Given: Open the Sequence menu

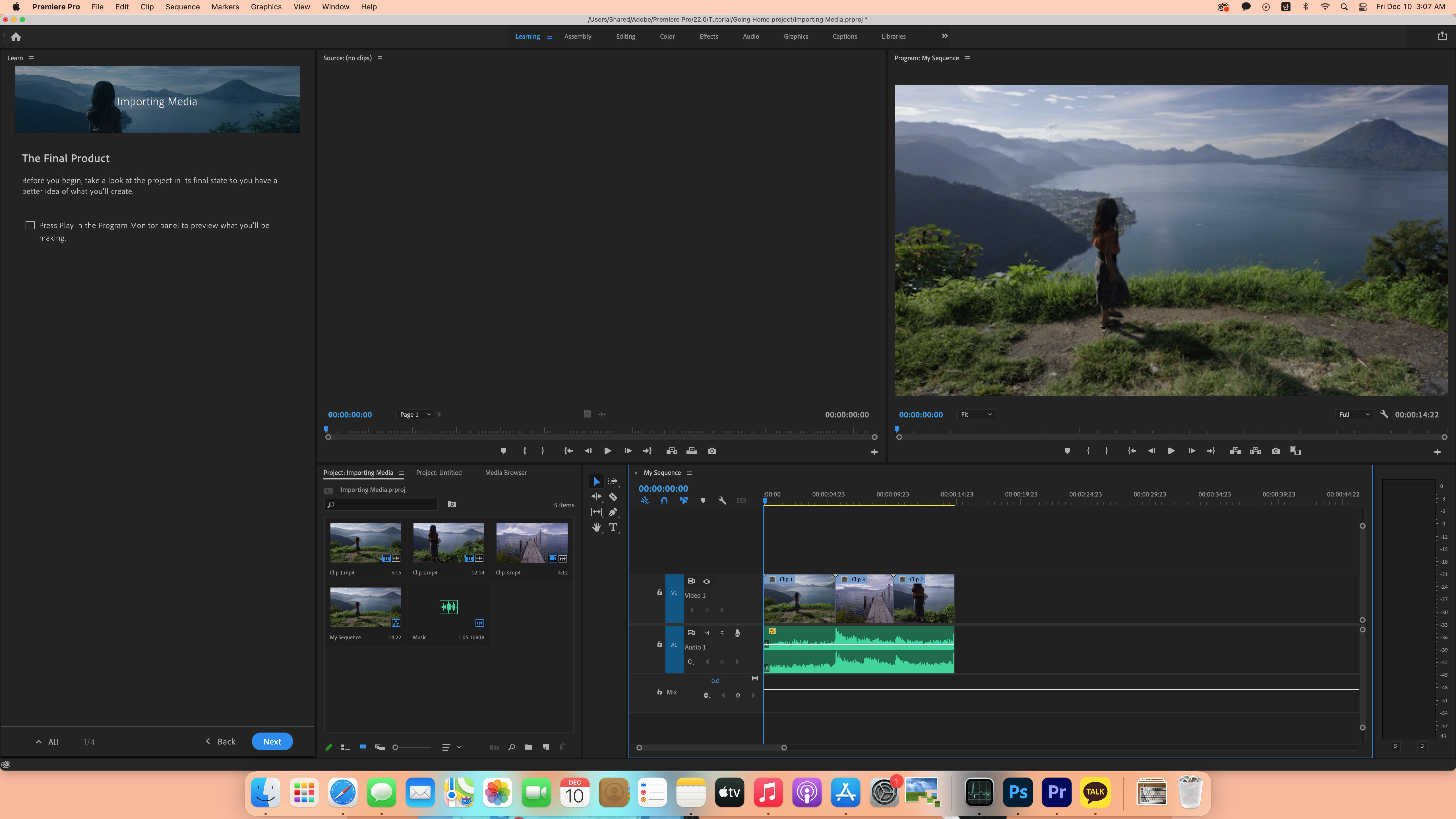Looking at the screenshot, I should tap(182, 7).
